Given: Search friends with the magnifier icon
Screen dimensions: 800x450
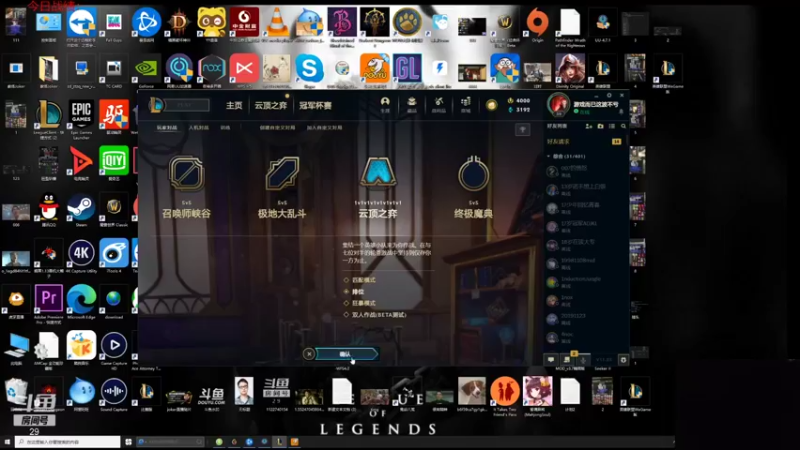Looking at the screenshot, I should click(623, 126).
